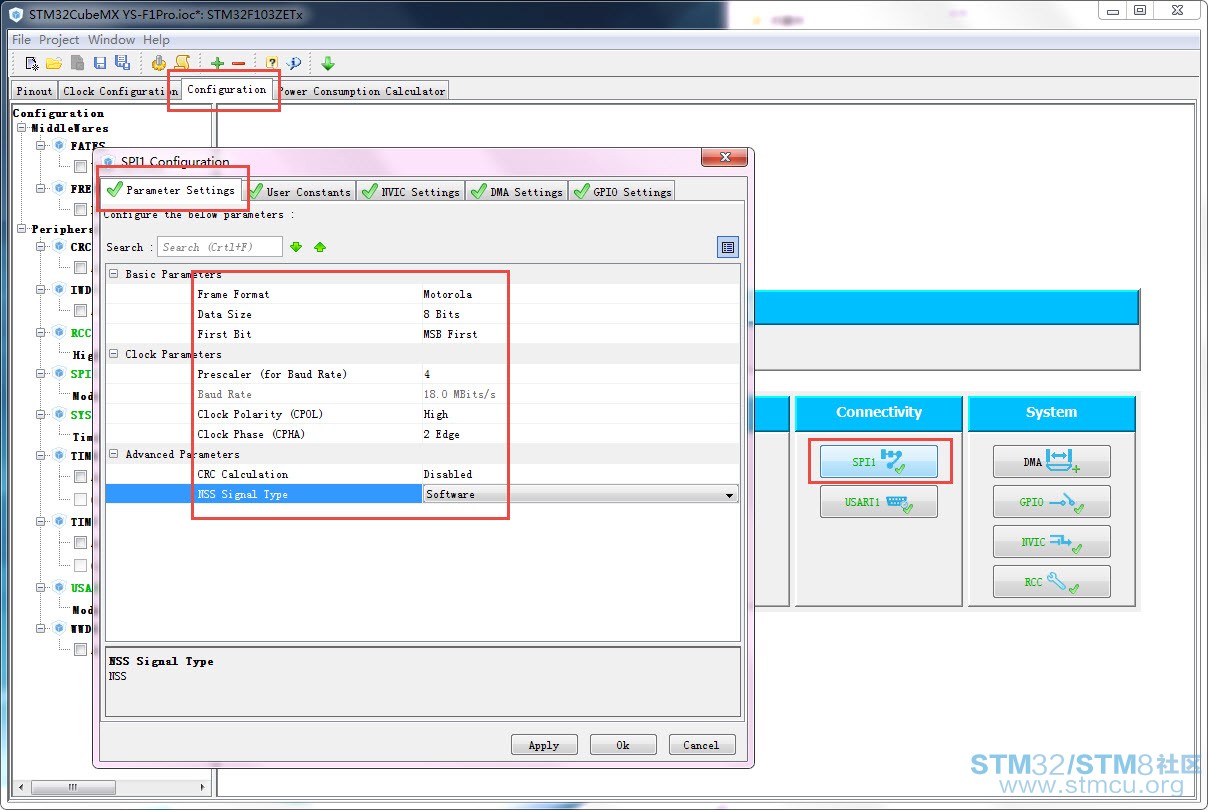This screenshot has height=810, width=1208.
Task: Open the NVIC Settings tab
Action: (411, 191)
